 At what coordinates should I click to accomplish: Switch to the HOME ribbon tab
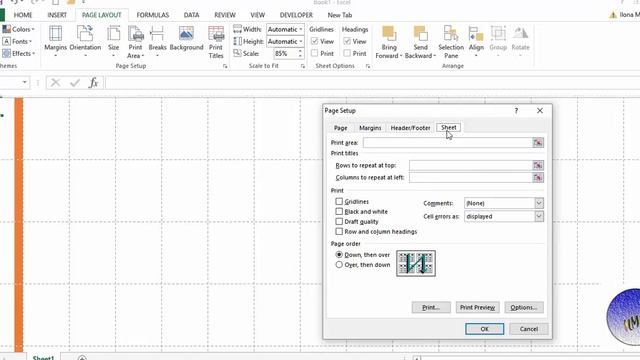click(23, 15)
